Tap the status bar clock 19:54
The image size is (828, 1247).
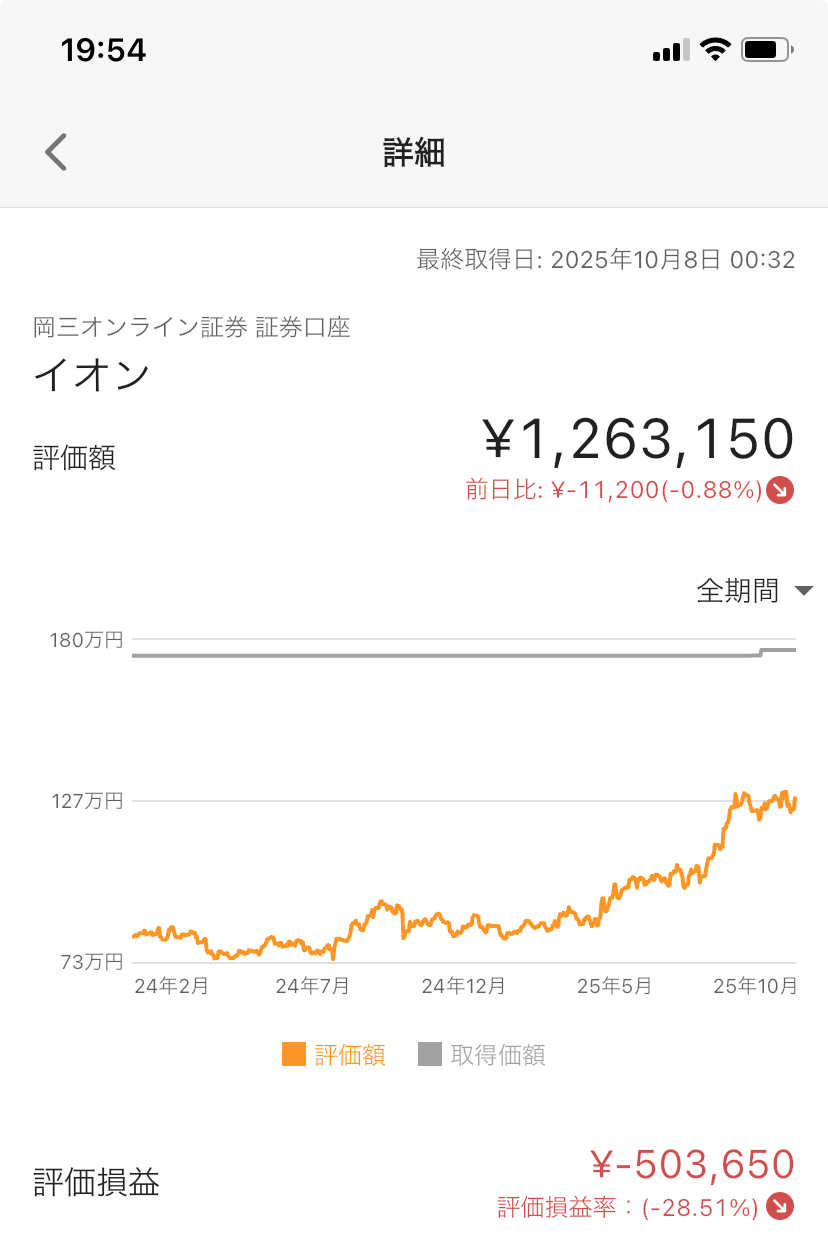click(103, 50)
